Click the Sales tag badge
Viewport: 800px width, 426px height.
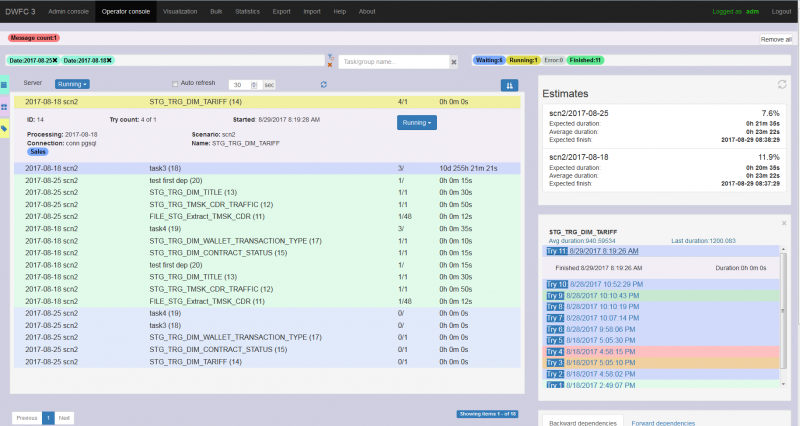[x=38, y=152]
